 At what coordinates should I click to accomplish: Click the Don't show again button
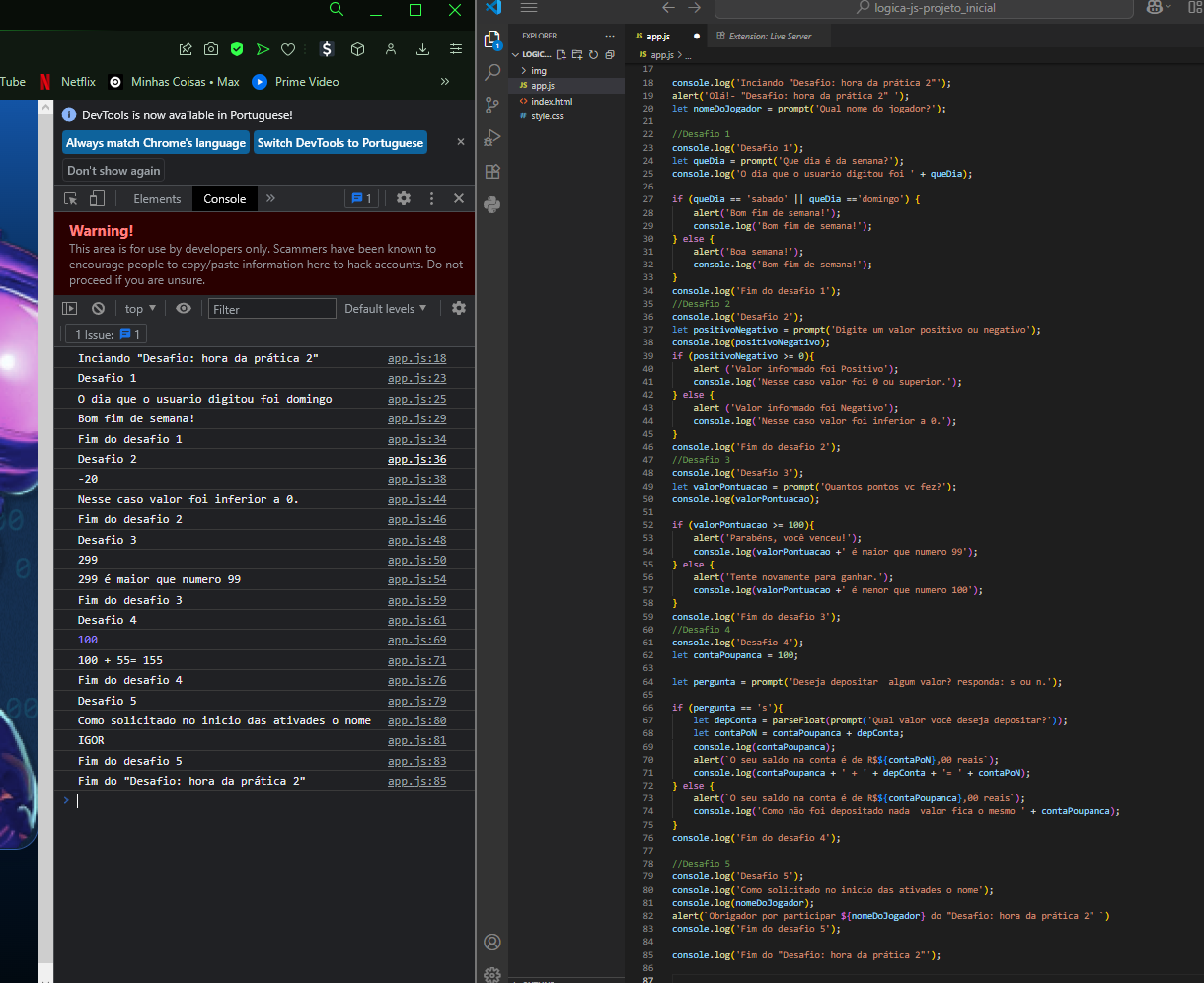tap(113, 171)
